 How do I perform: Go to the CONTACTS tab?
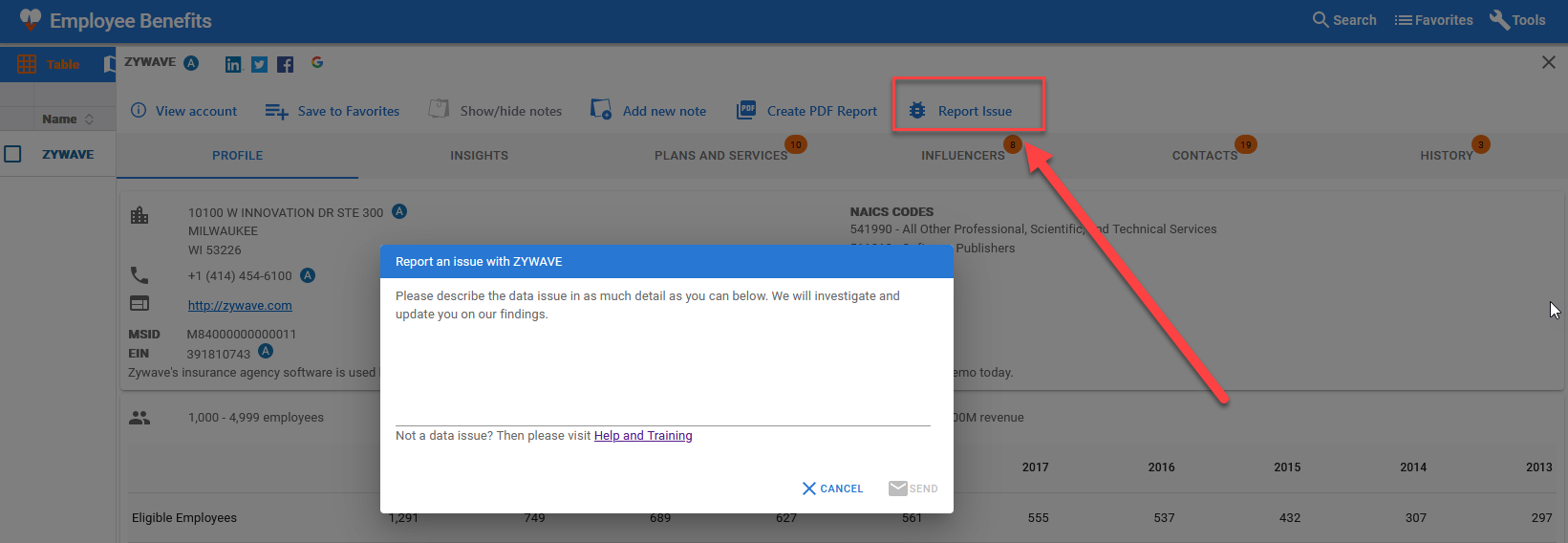[1205, 156]
